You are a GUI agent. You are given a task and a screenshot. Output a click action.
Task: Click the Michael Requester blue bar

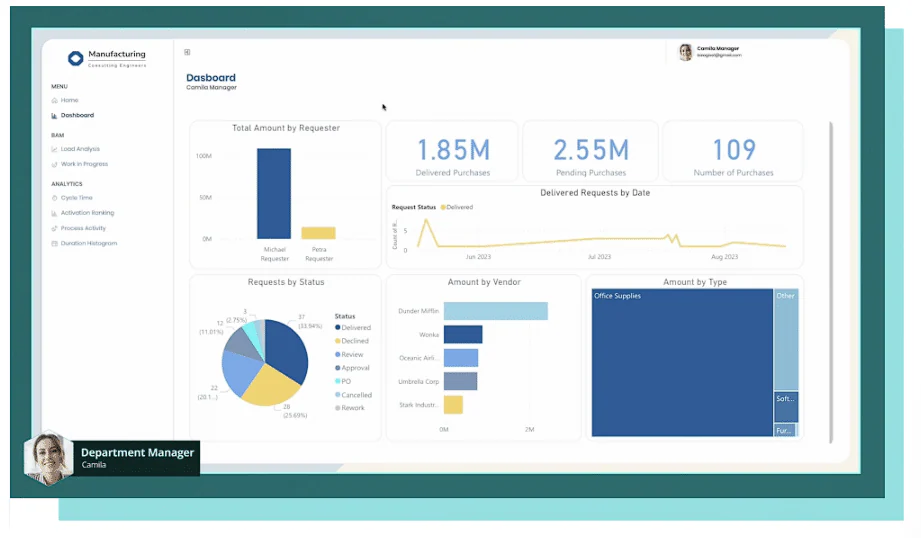point(274,194)
